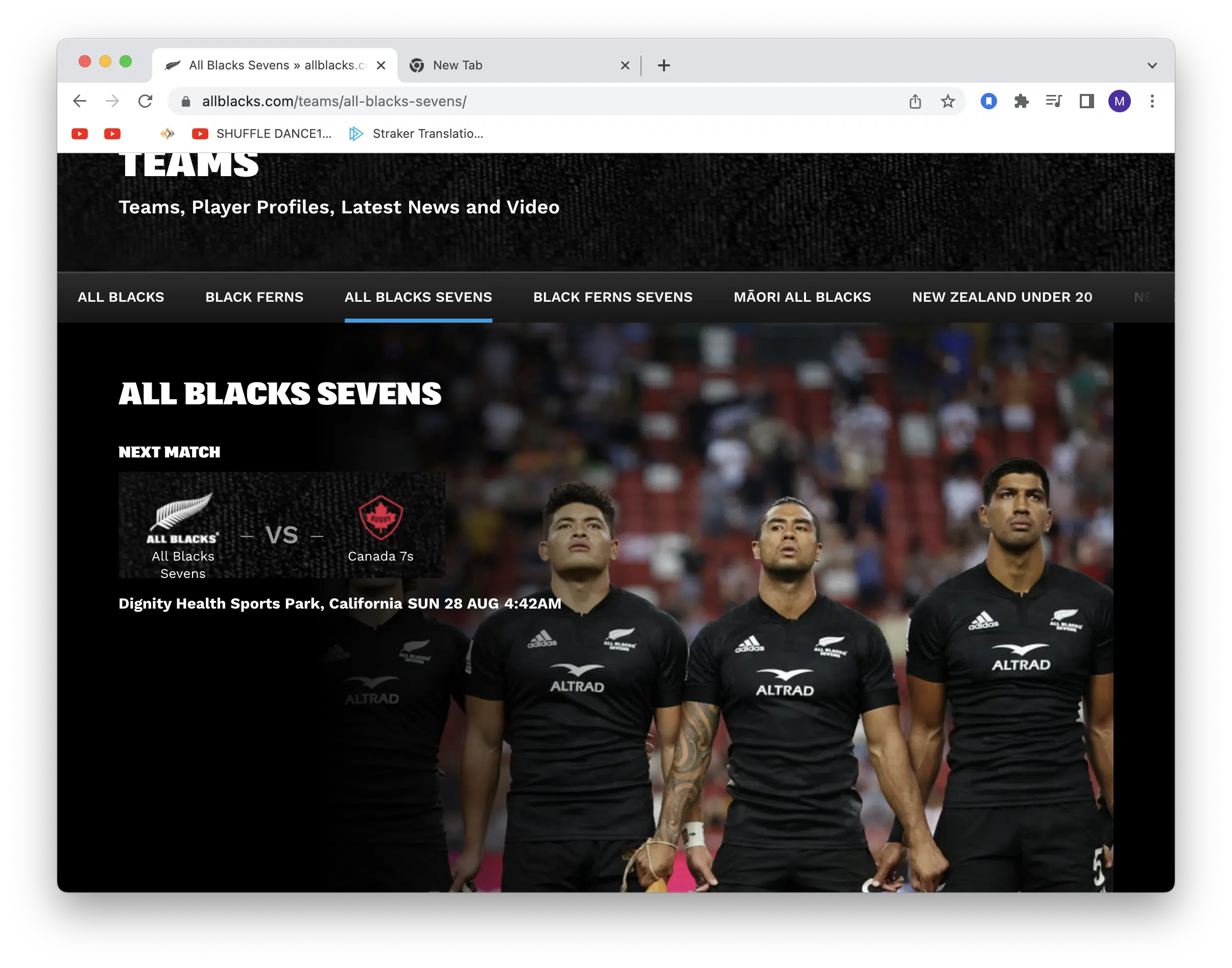Viewport: 1232px width, 968px height.
Task: Select the ALL BLACKS SEVENS team tab
Action: click(418, 297)
